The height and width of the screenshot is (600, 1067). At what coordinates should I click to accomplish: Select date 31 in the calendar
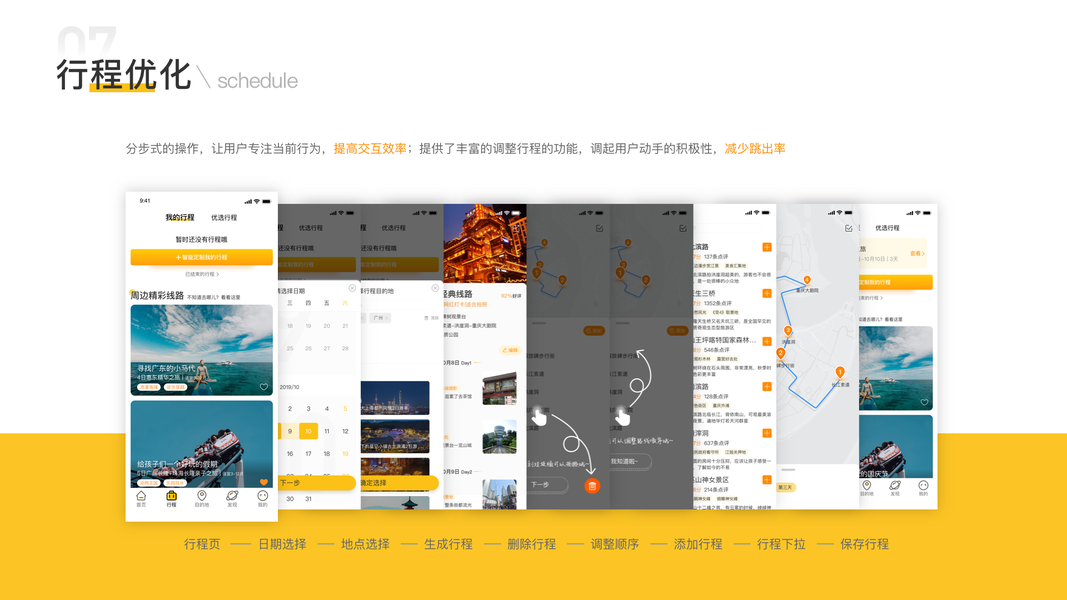click(x=308, y=499)
